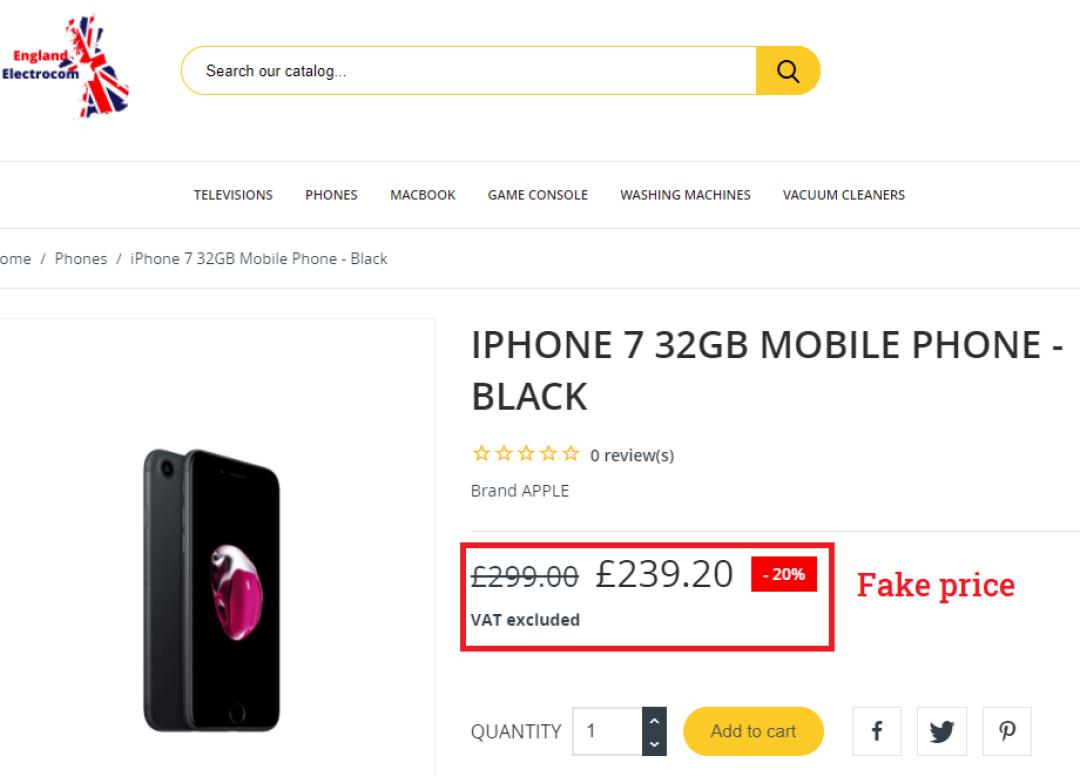Go to the MacBook category
This screenshot has height=776, width=1080.
[423, 195]
